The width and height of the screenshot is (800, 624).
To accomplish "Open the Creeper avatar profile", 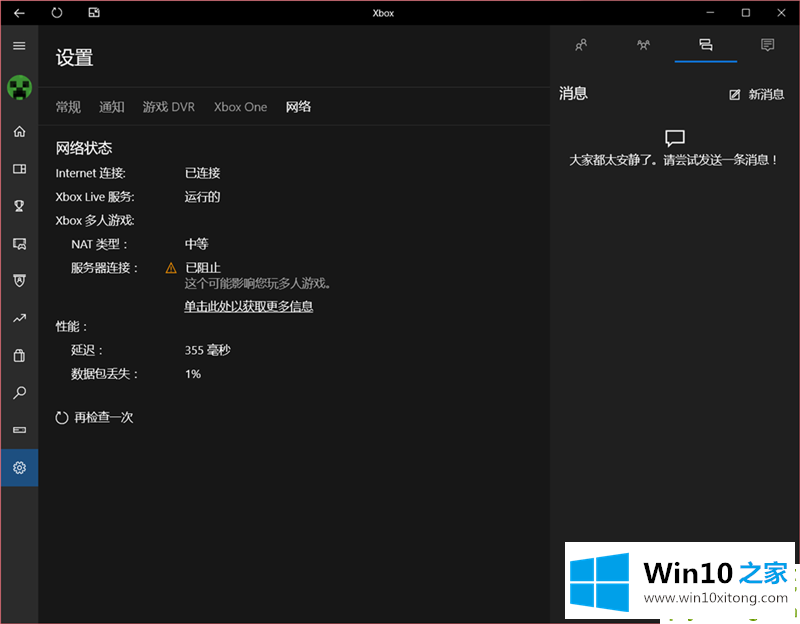I will [x=19, y=87].
